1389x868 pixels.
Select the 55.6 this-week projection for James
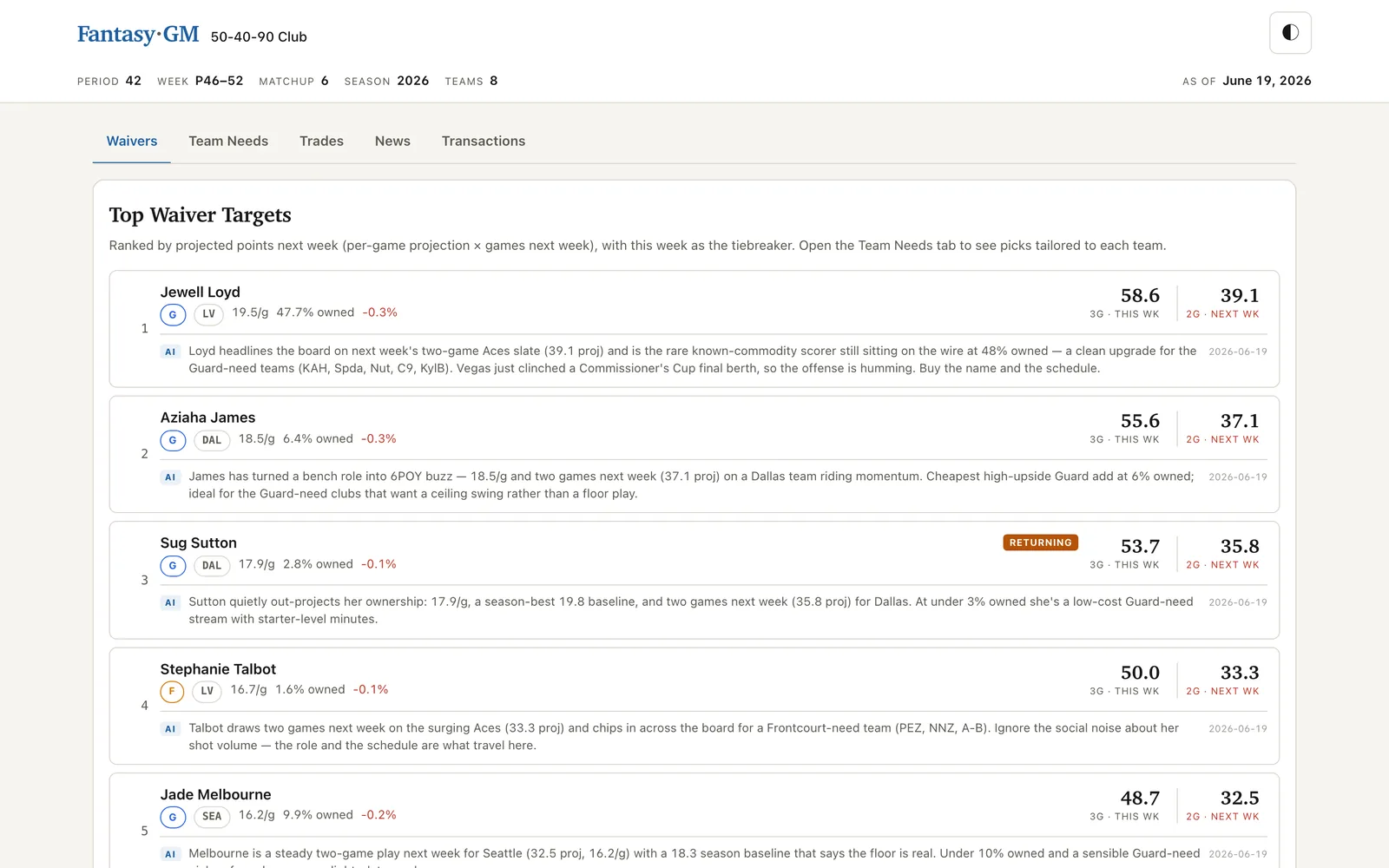(x=1140, y=421)
